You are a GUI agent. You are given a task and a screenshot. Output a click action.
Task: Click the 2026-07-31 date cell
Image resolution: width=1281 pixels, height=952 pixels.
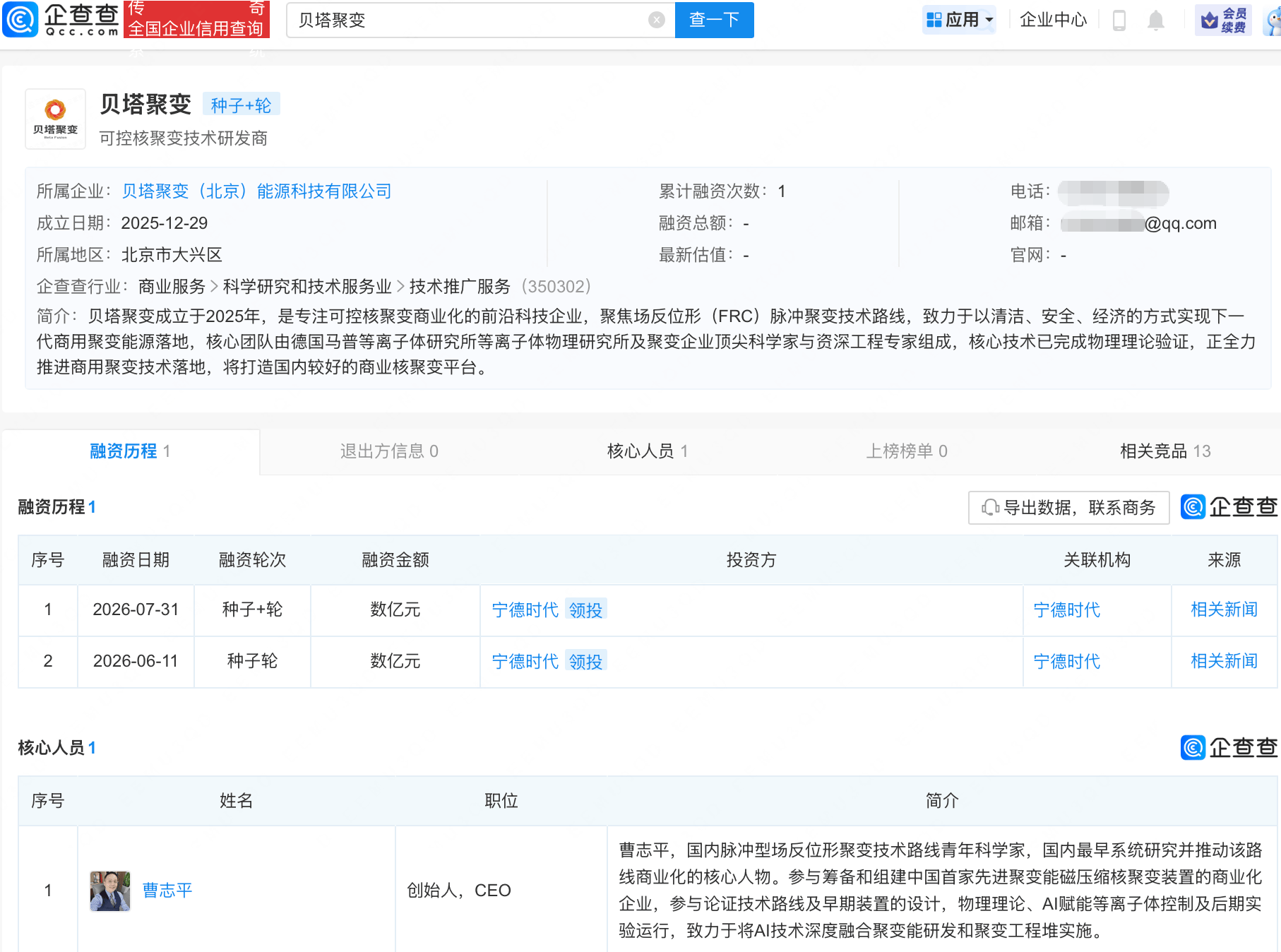136,609
